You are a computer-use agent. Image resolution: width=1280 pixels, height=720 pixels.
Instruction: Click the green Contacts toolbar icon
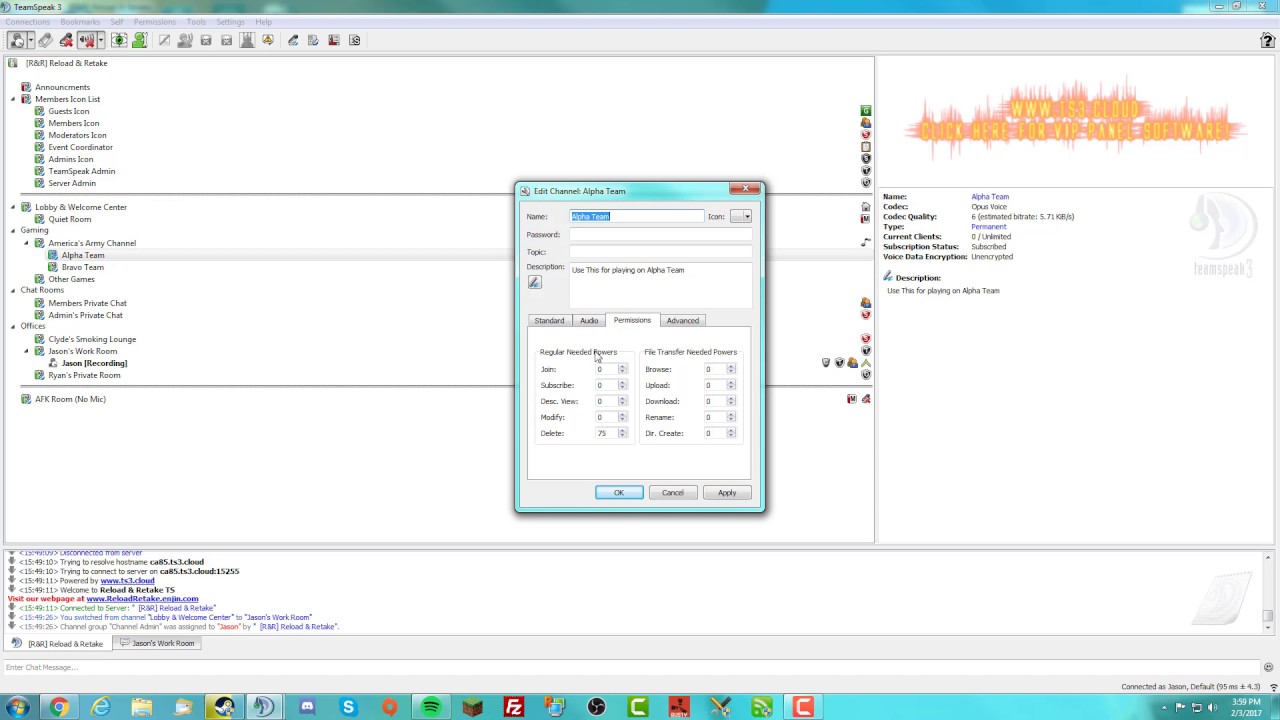point(139,40)
